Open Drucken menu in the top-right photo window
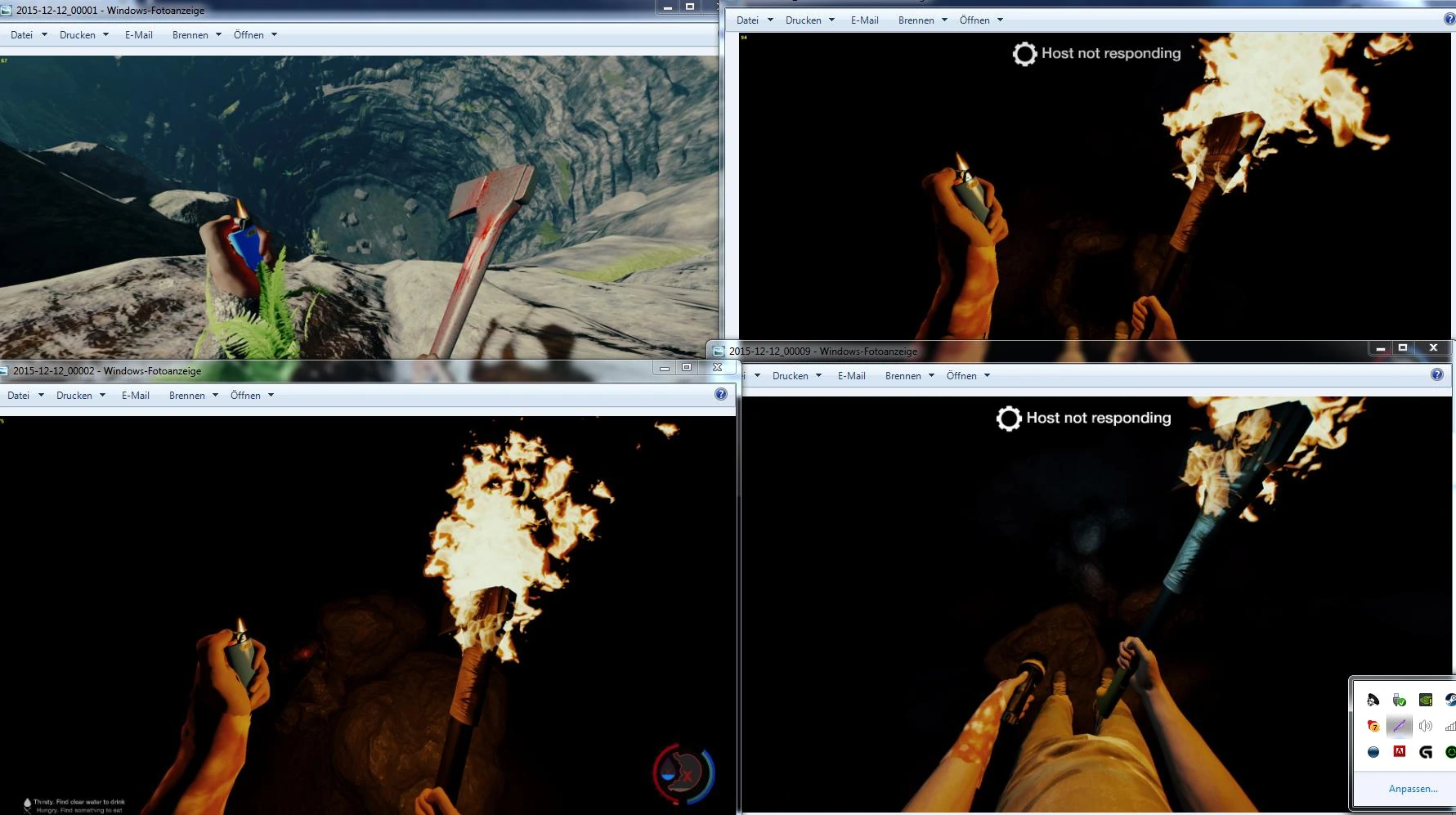 click(810, 20)
